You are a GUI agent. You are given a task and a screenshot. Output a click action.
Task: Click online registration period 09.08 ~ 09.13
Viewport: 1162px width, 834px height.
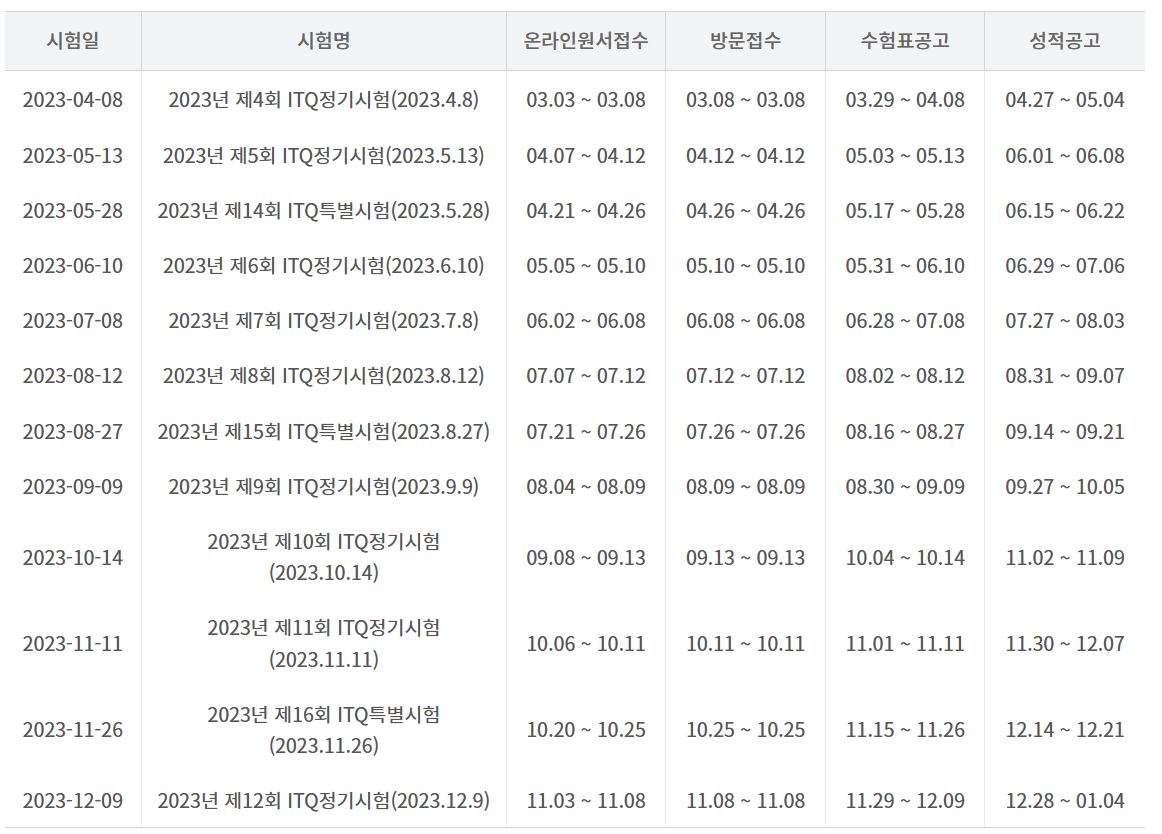(x=585, y=557)
